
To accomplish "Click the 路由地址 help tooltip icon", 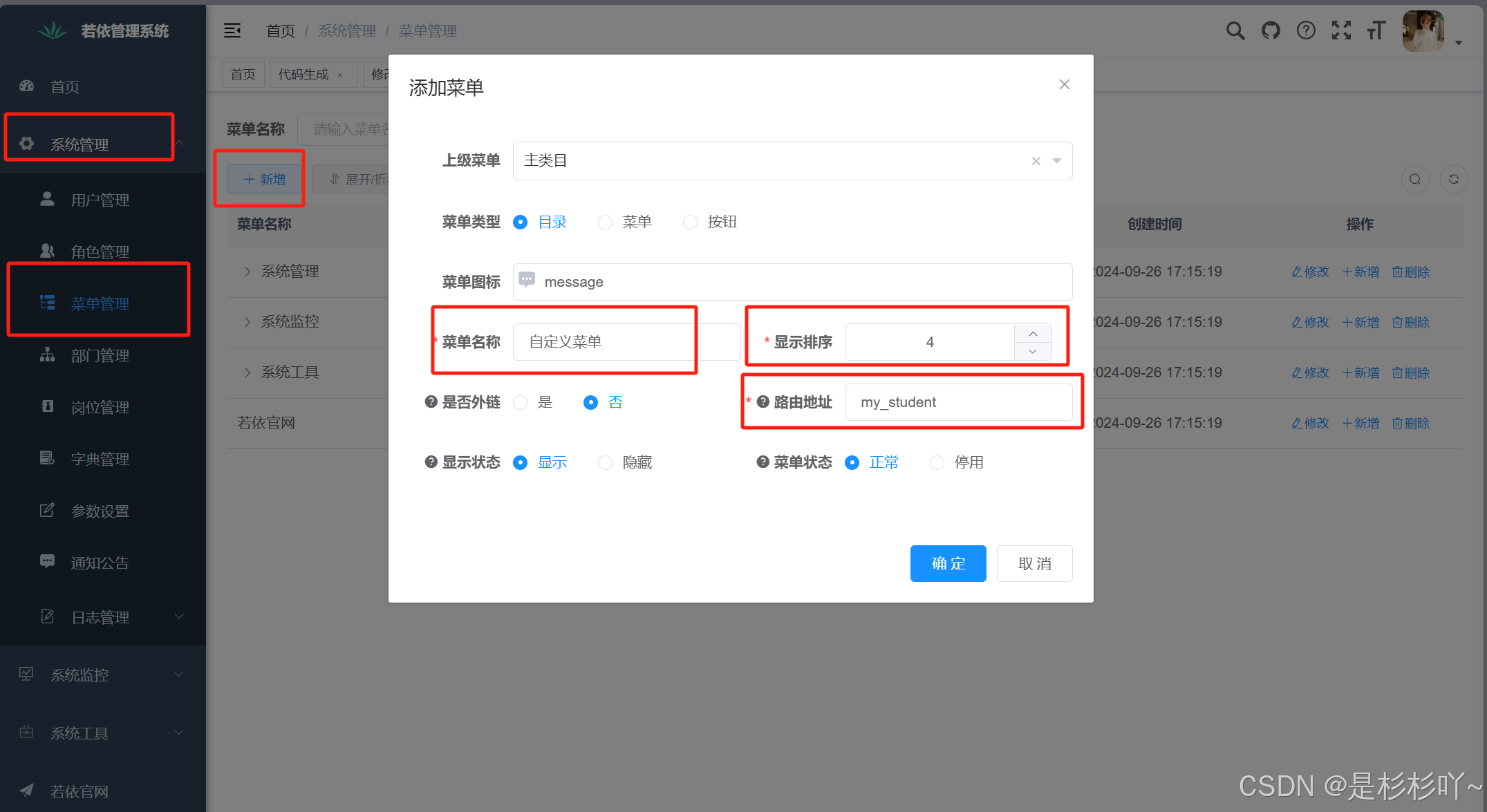I will point(763,402).
